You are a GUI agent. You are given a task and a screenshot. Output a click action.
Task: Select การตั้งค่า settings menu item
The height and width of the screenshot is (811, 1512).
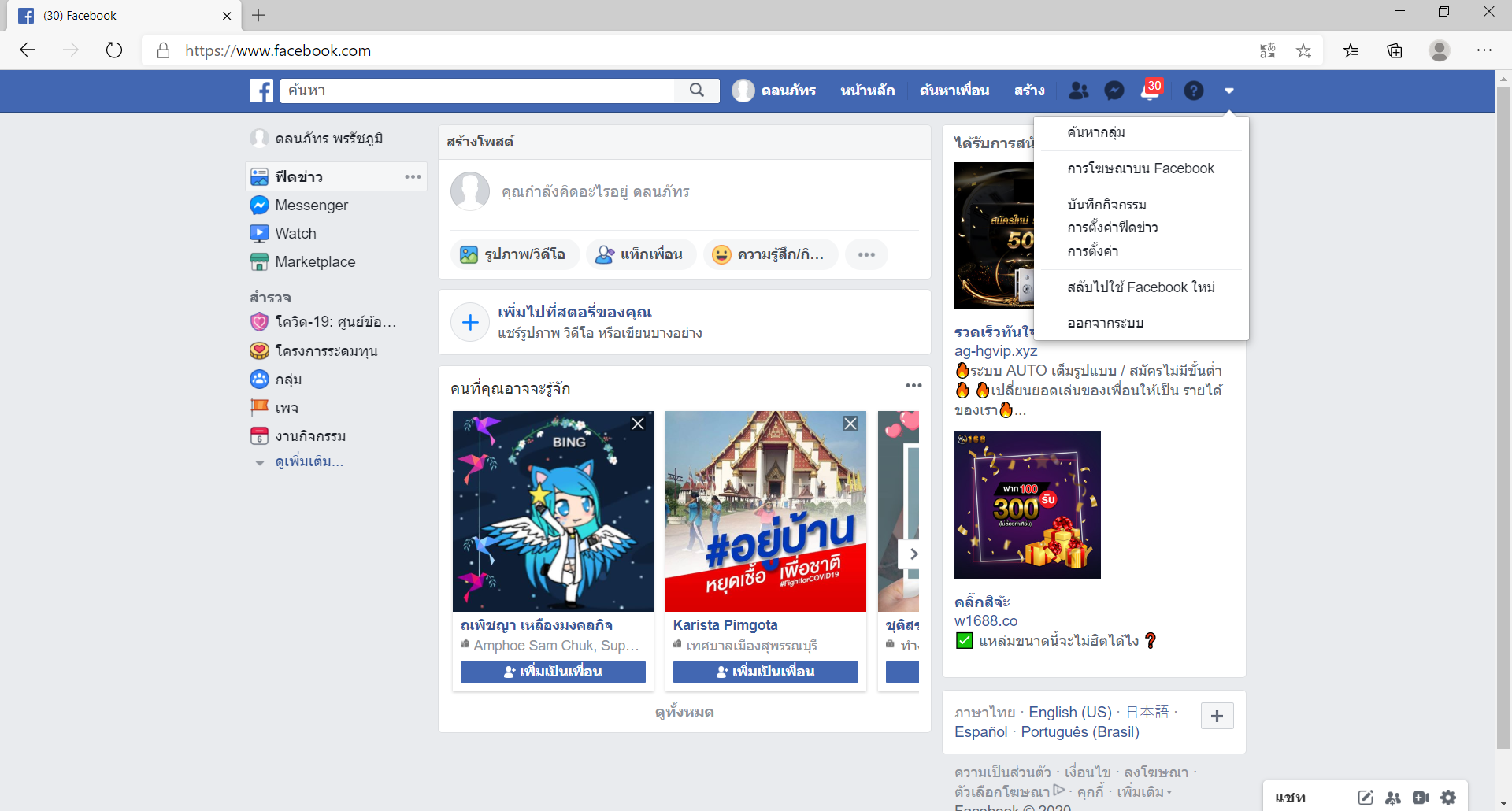tap(1141, 251)
